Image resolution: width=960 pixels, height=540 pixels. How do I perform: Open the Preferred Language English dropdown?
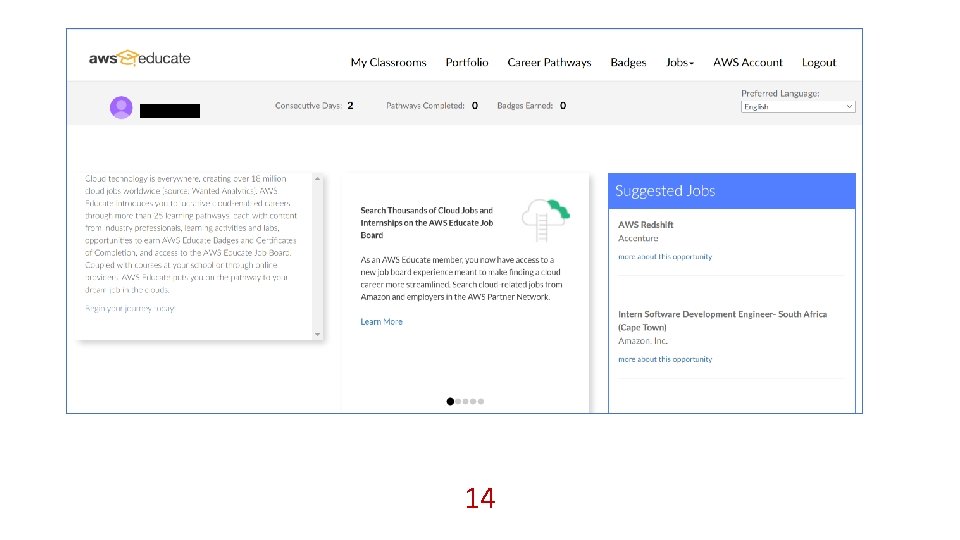[x=798, y=107]
